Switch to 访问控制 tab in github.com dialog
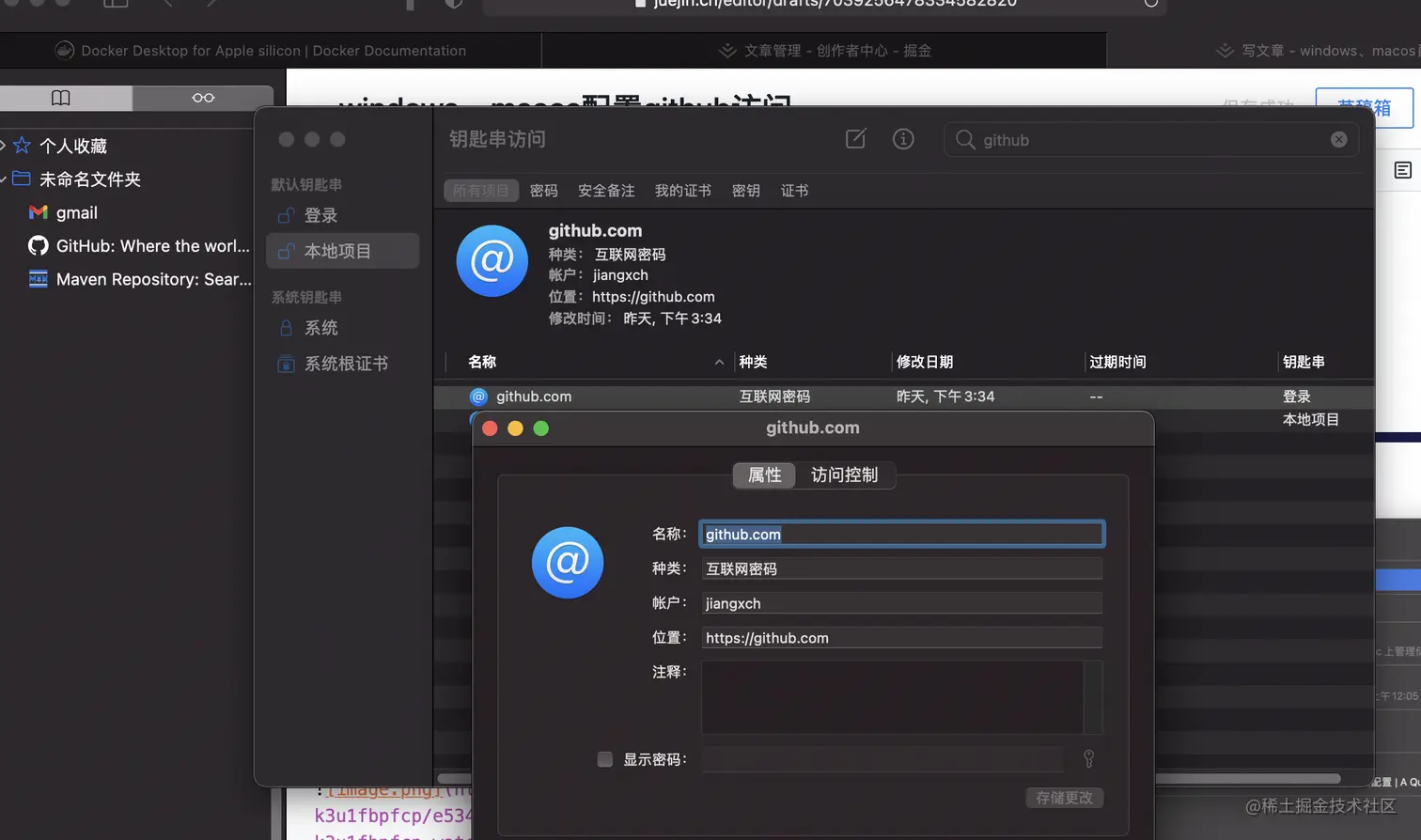The height and width of the screenshot is (840, 1421). point(844,475)
